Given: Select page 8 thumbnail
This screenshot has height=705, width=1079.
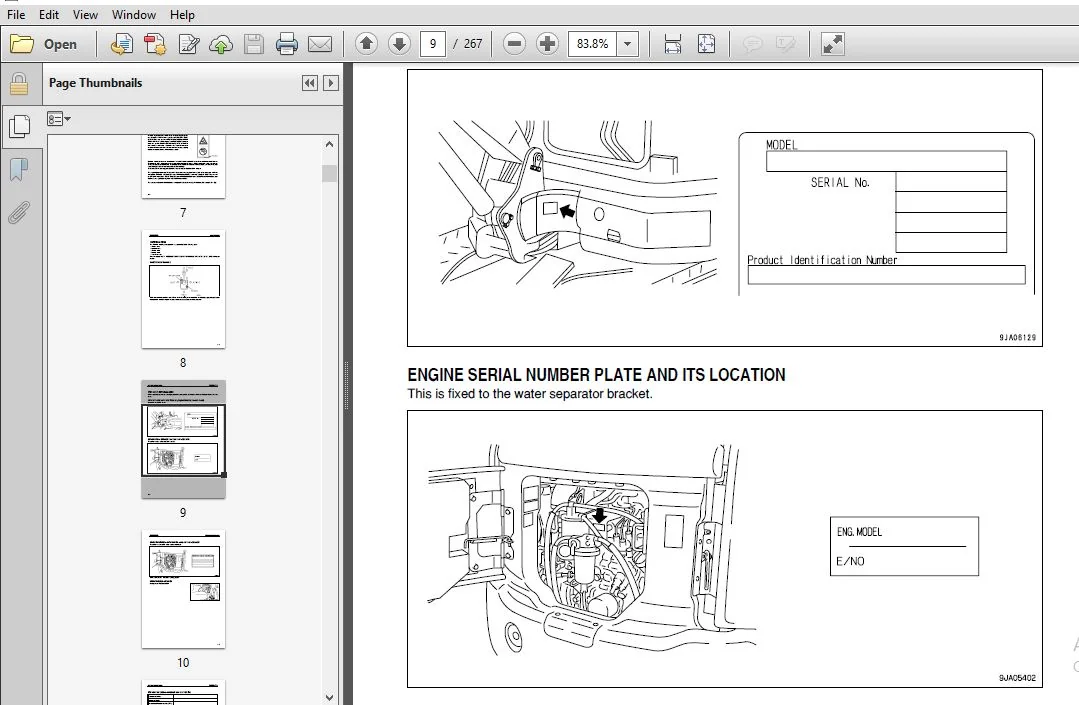Looking at the screenshot, I should click(x=183, y=289).
